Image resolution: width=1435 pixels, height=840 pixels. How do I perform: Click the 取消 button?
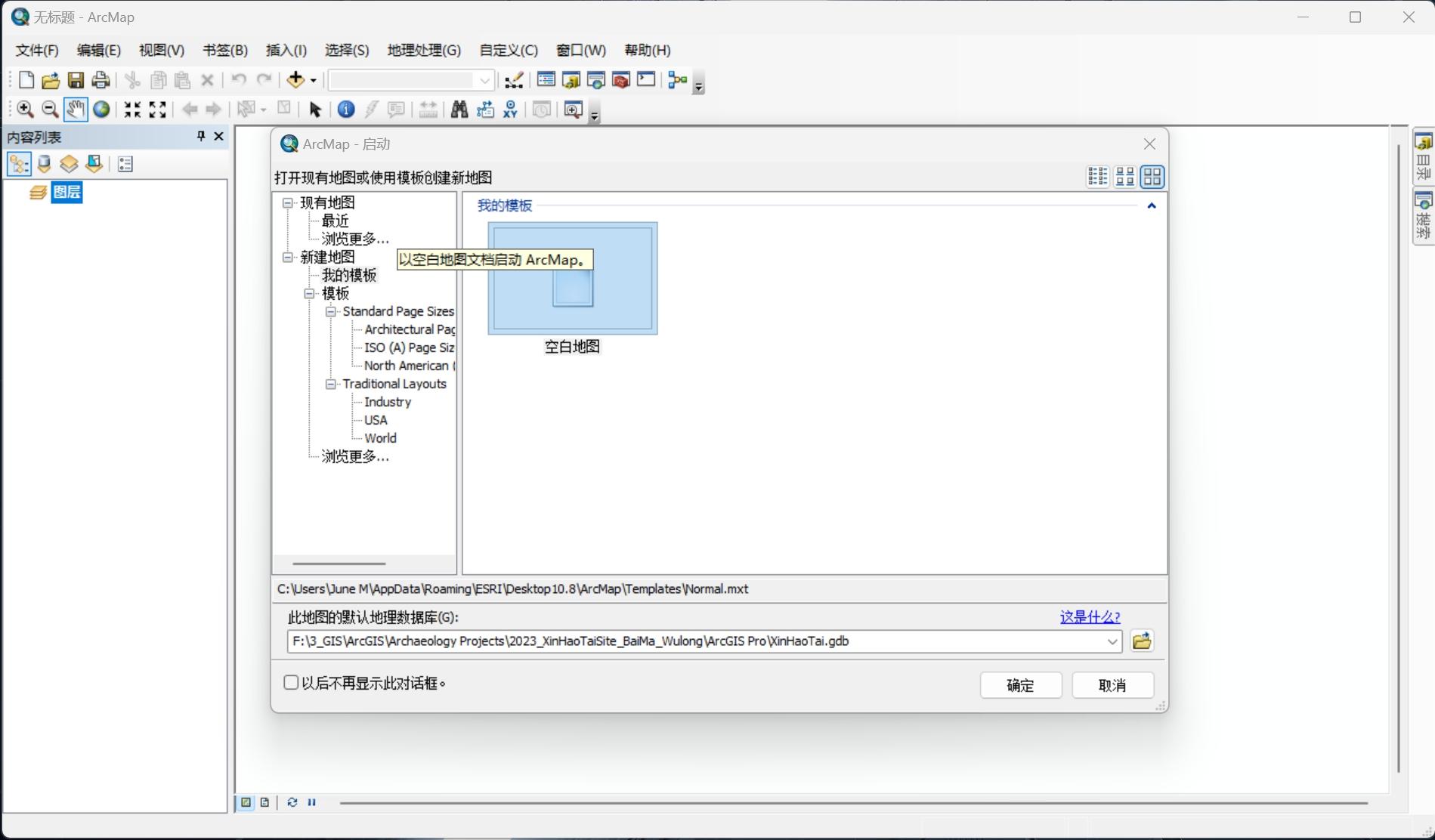(x=1112, y=685)
